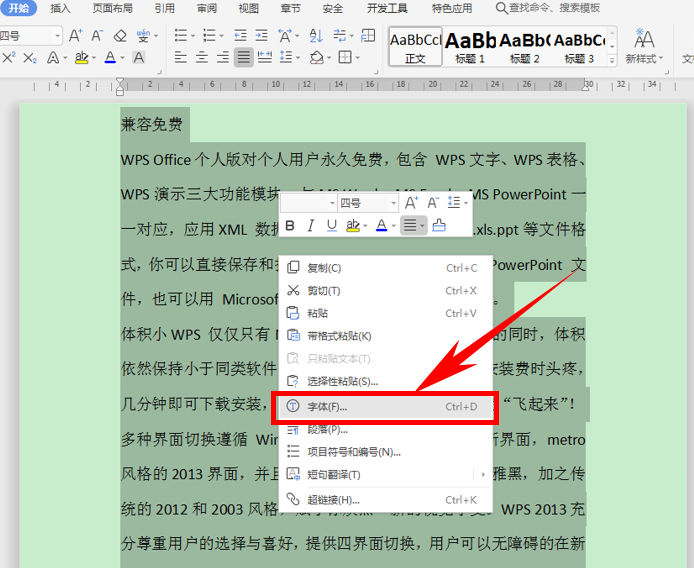Click the paragraph shading bucket icon
Viewport: 694px width, 568px height.
316,58
